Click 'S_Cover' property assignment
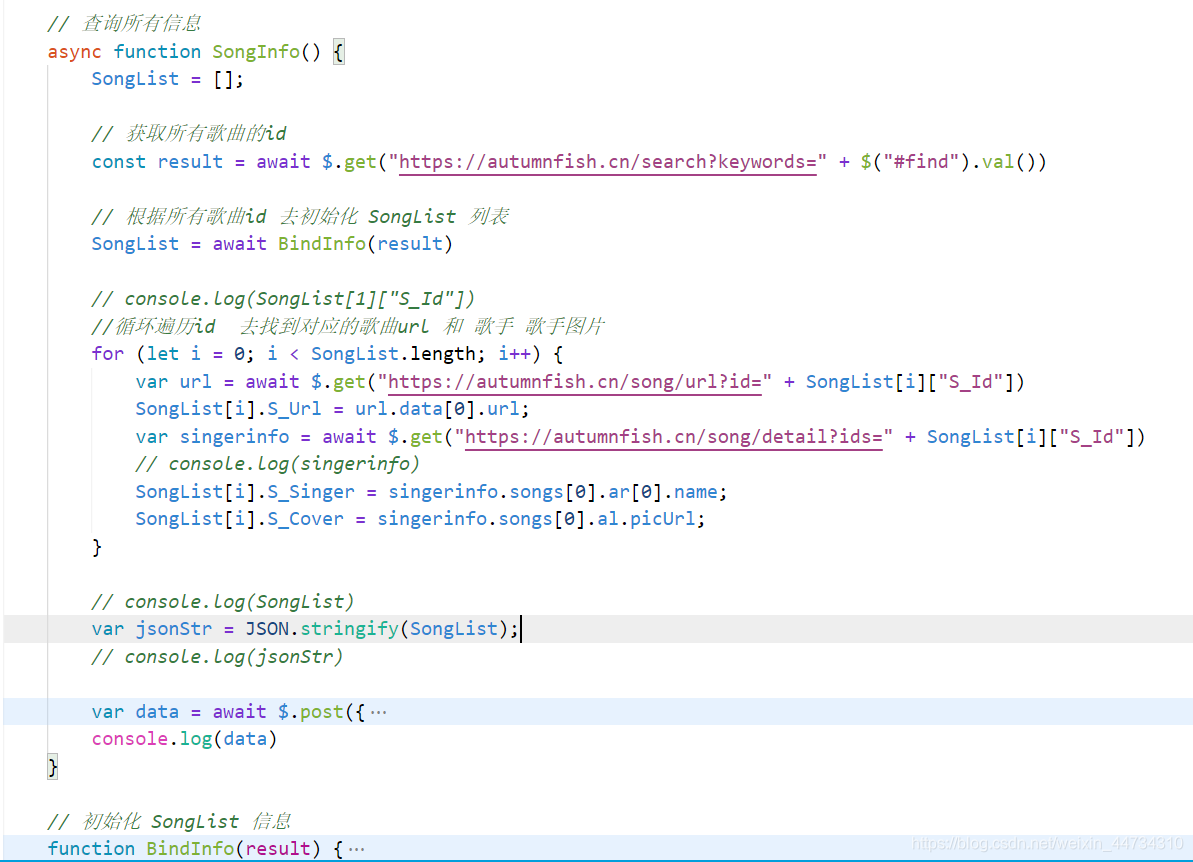The width and height of the screenshot is (1193, 862). pyautogui.click(x=305, y=519)
